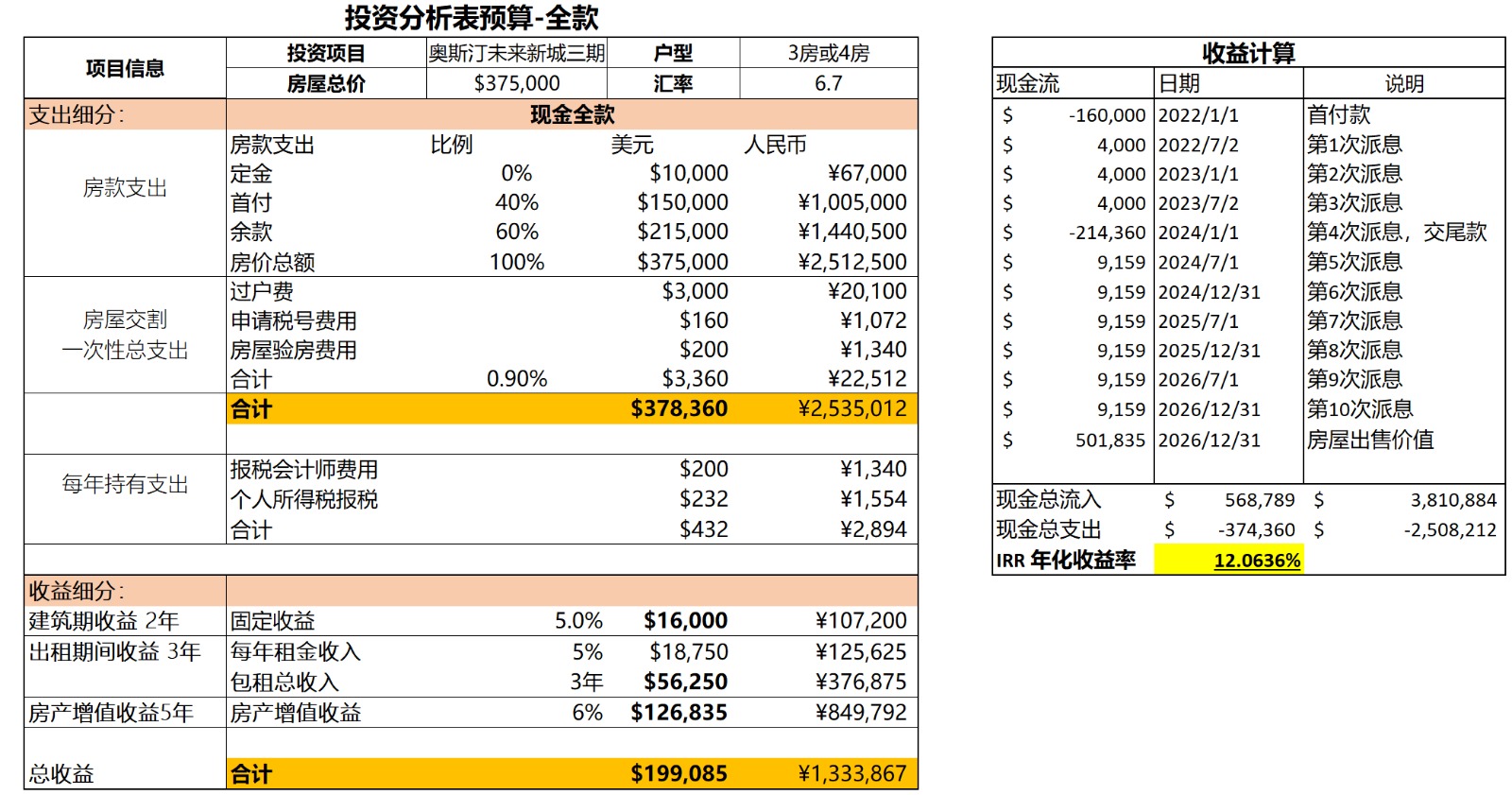The image size is (1512, 795).
Task: Click the 每年持有支出 category cell
Action: click(125, 485)
